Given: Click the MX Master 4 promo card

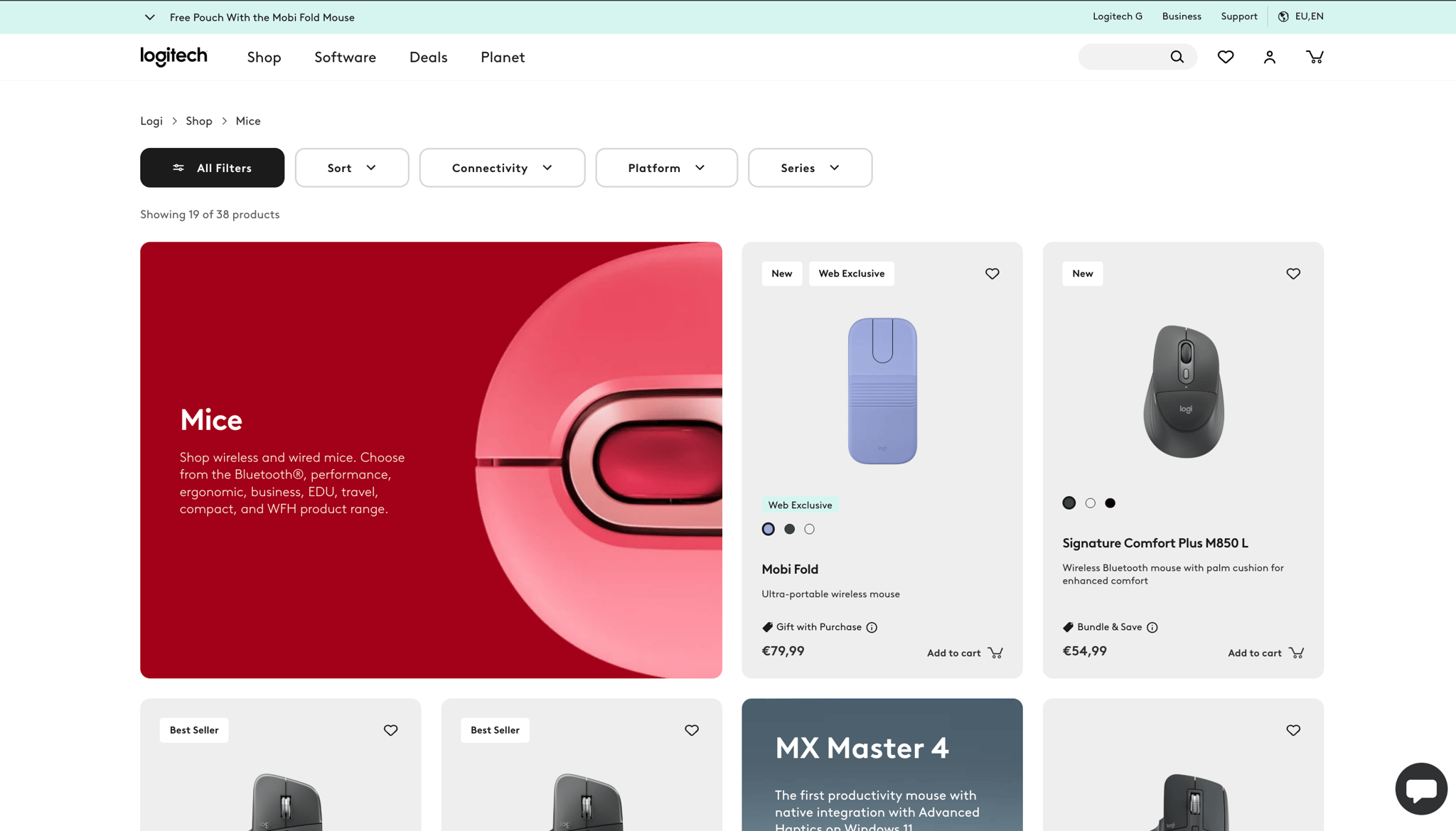Looking at the screenshot, I should tap(882, 764).
